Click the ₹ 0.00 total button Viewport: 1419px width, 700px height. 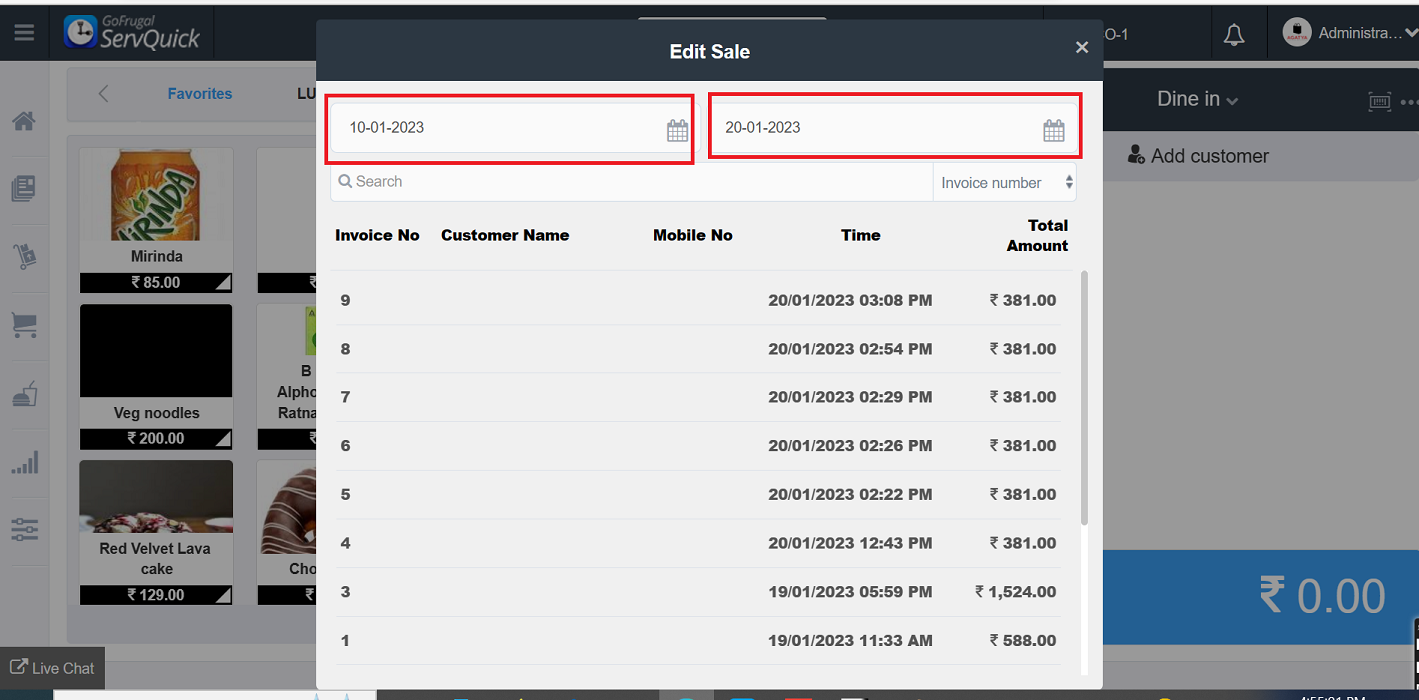[x=1261, y=597]
